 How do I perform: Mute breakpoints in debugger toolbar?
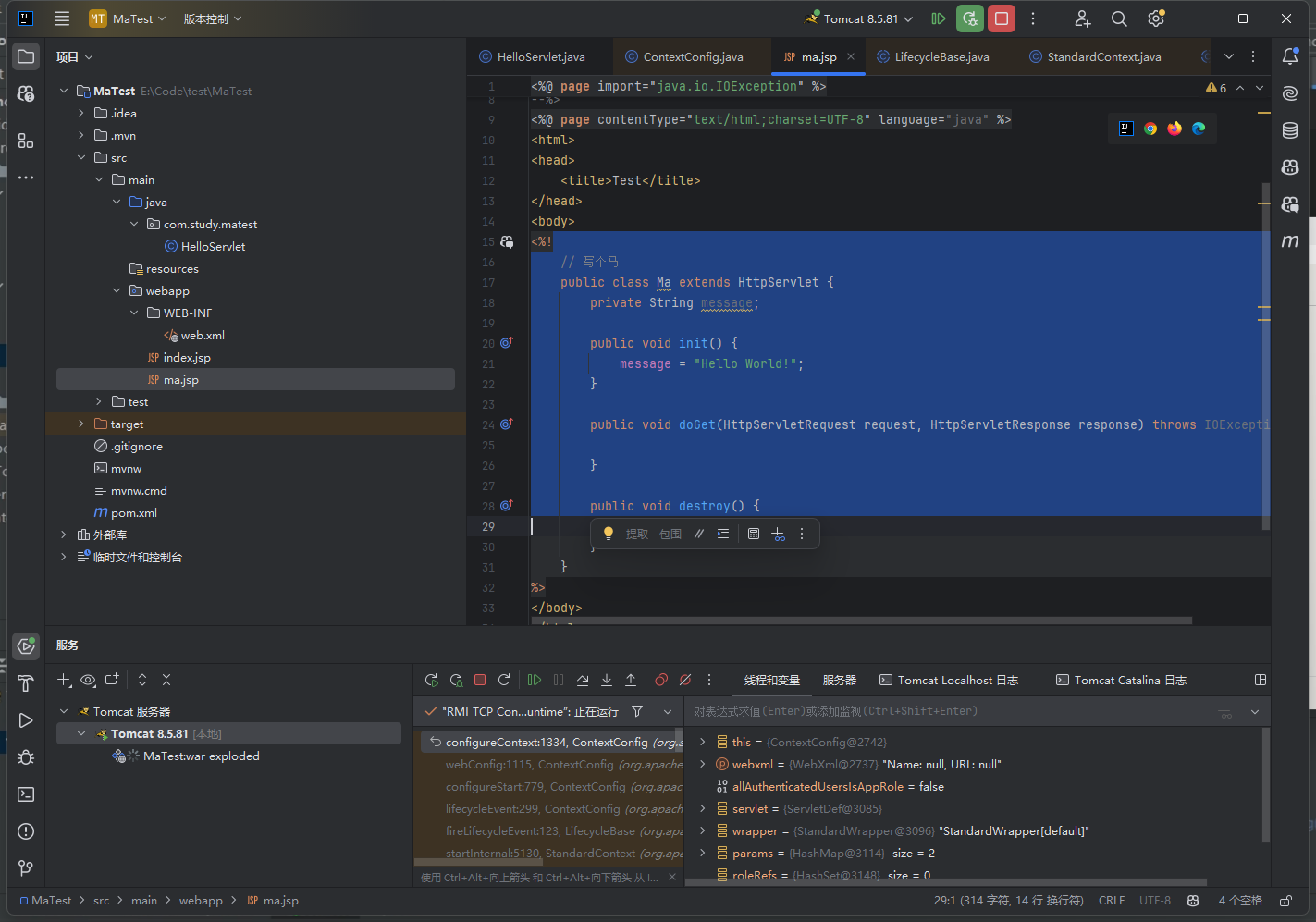pos(685,680)
